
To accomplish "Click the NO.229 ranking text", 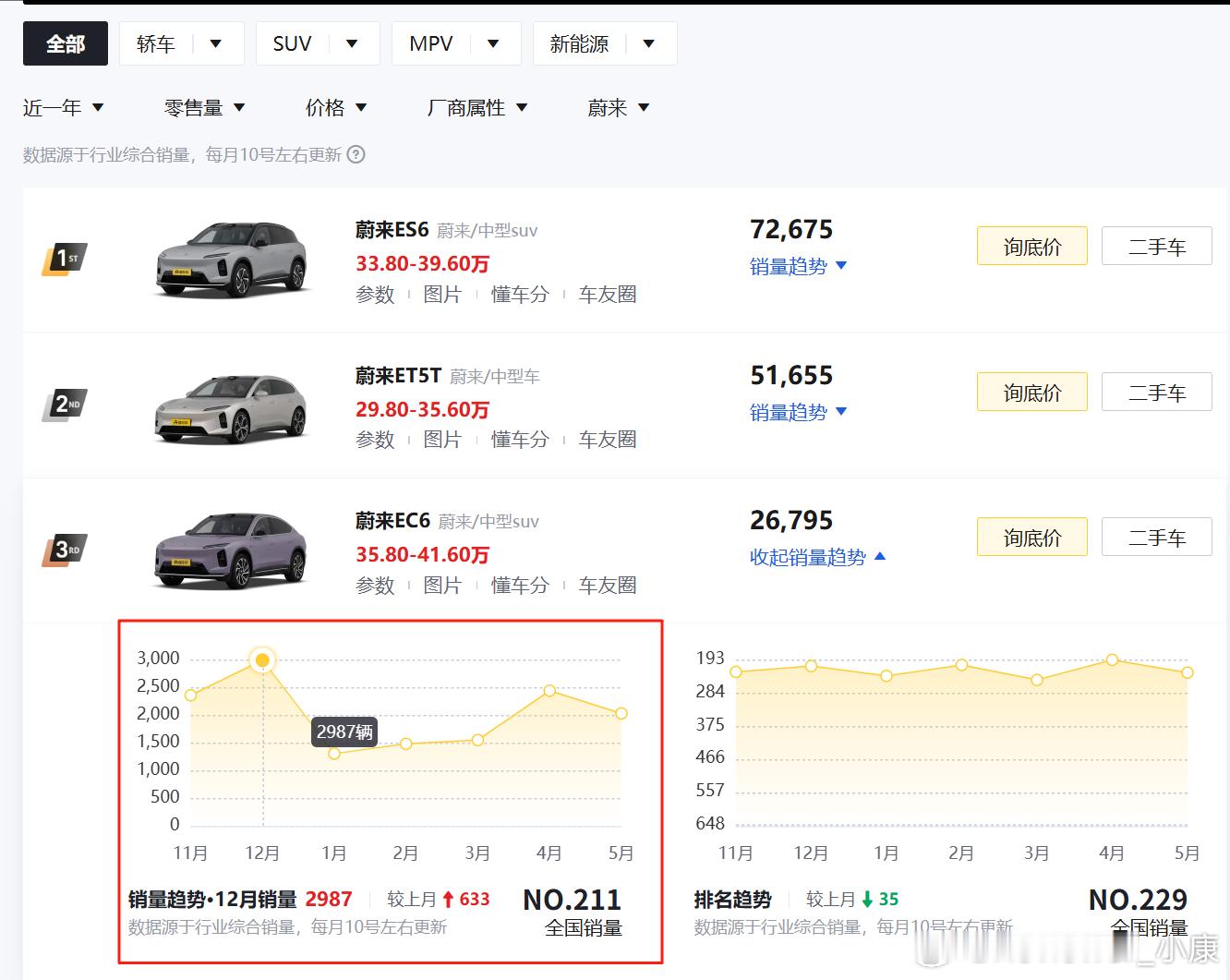I will (1139, 900).
